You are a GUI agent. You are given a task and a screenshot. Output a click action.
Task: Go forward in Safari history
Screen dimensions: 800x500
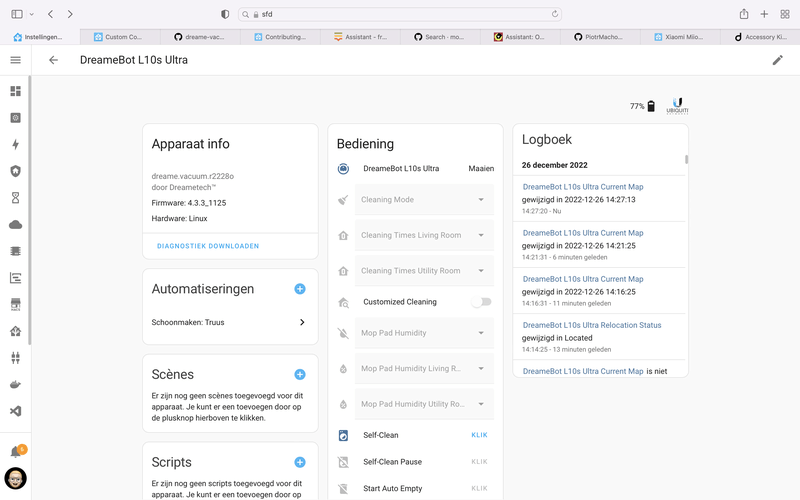pos(70,14)
